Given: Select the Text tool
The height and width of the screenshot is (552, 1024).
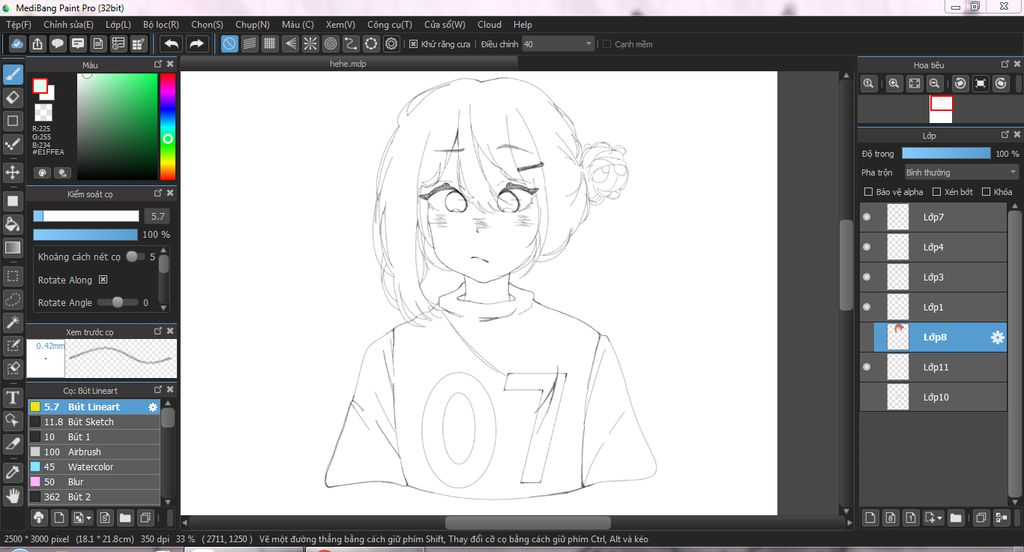Looking at the screenshot, I should (12, 397).
